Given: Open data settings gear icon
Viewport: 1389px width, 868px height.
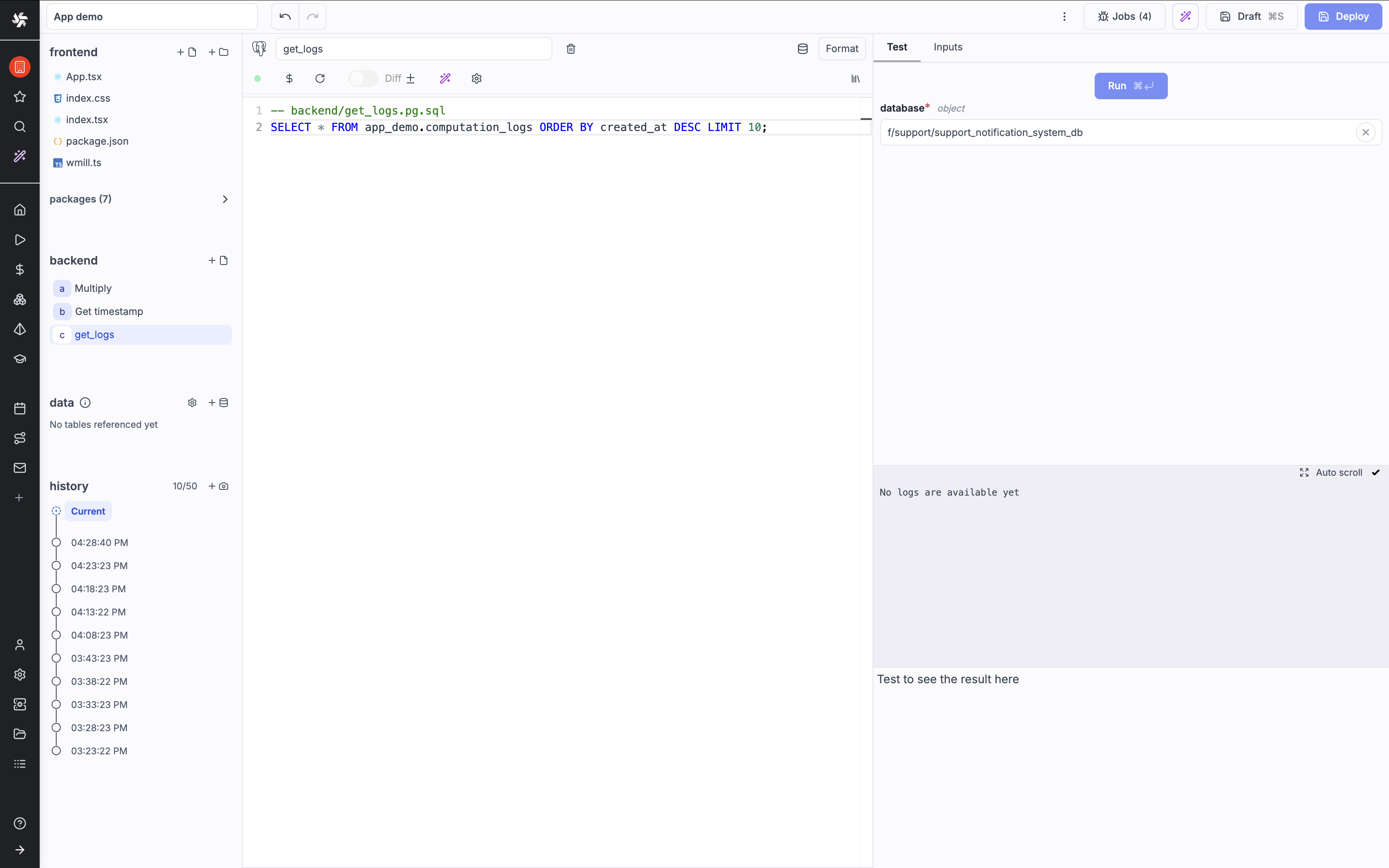Looking at the screenshot, I should [x=192, y=403].
